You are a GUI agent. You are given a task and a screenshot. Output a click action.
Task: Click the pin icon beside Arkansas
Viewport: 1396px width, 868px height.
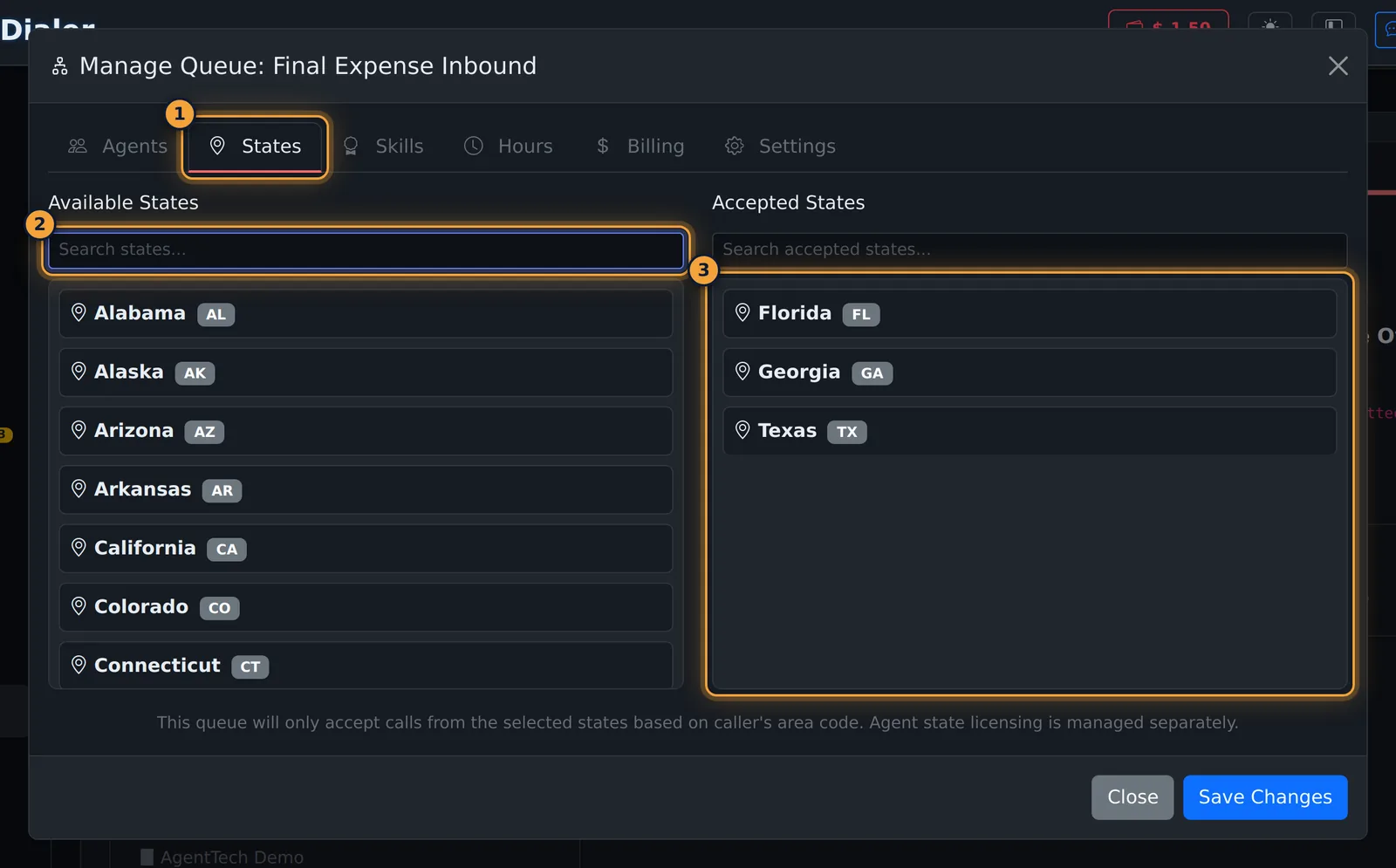coord(79,489)
